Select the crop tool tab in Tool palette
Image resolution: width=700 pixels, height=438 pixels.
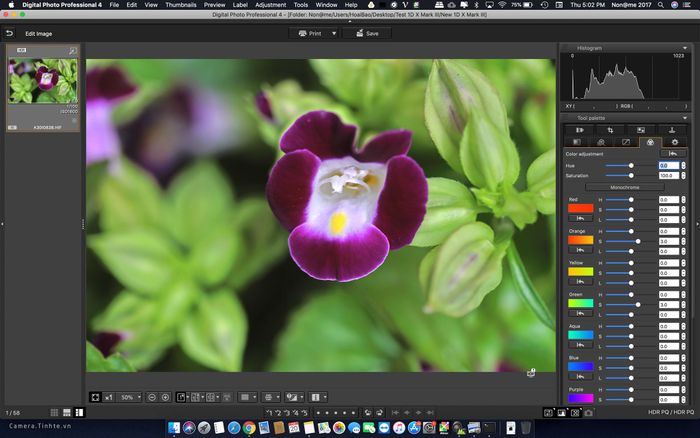pyautogui.click(x=609, y=130)
